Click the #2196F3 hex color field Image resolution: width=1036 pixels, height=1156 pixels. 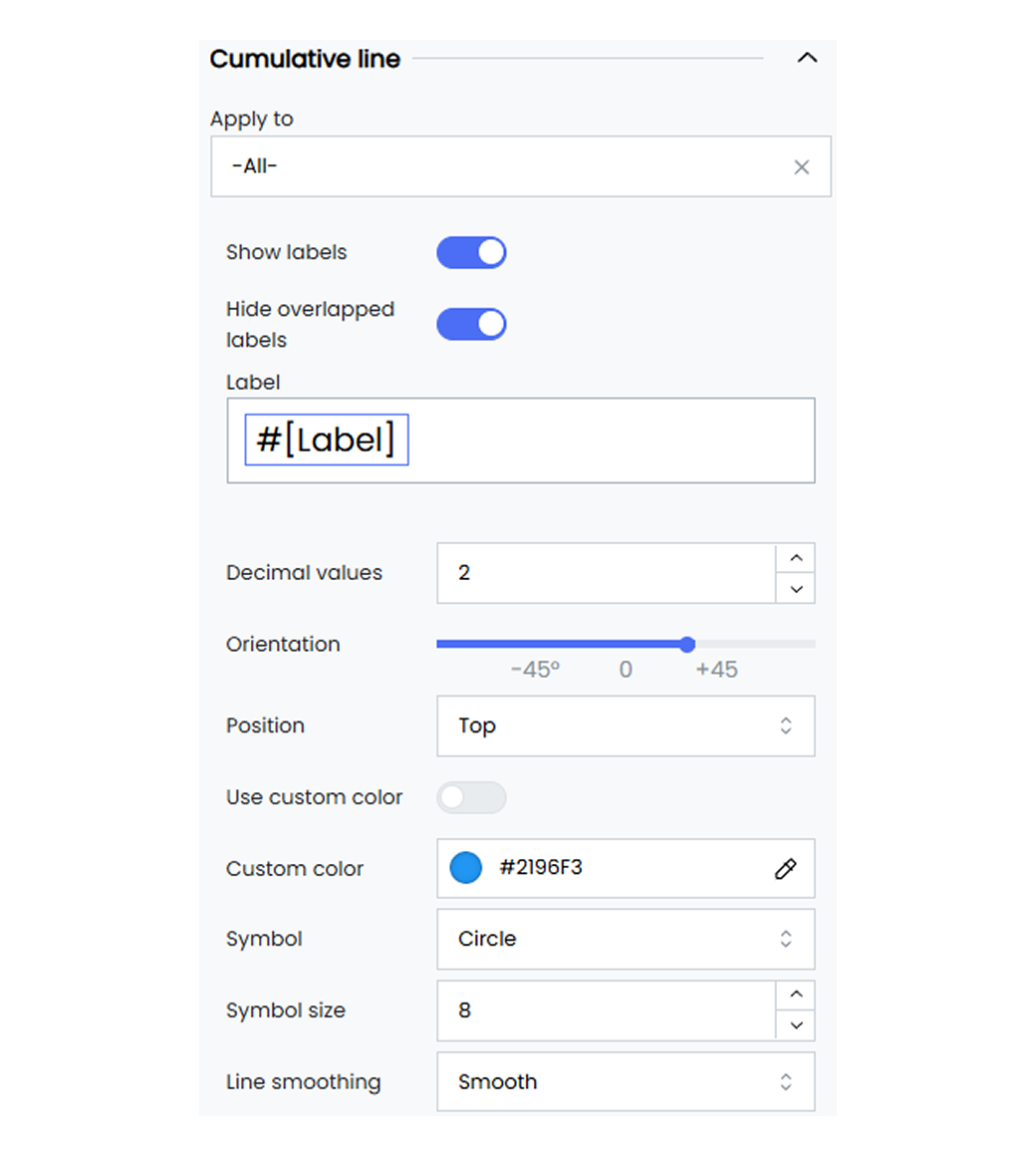[626, 868]
